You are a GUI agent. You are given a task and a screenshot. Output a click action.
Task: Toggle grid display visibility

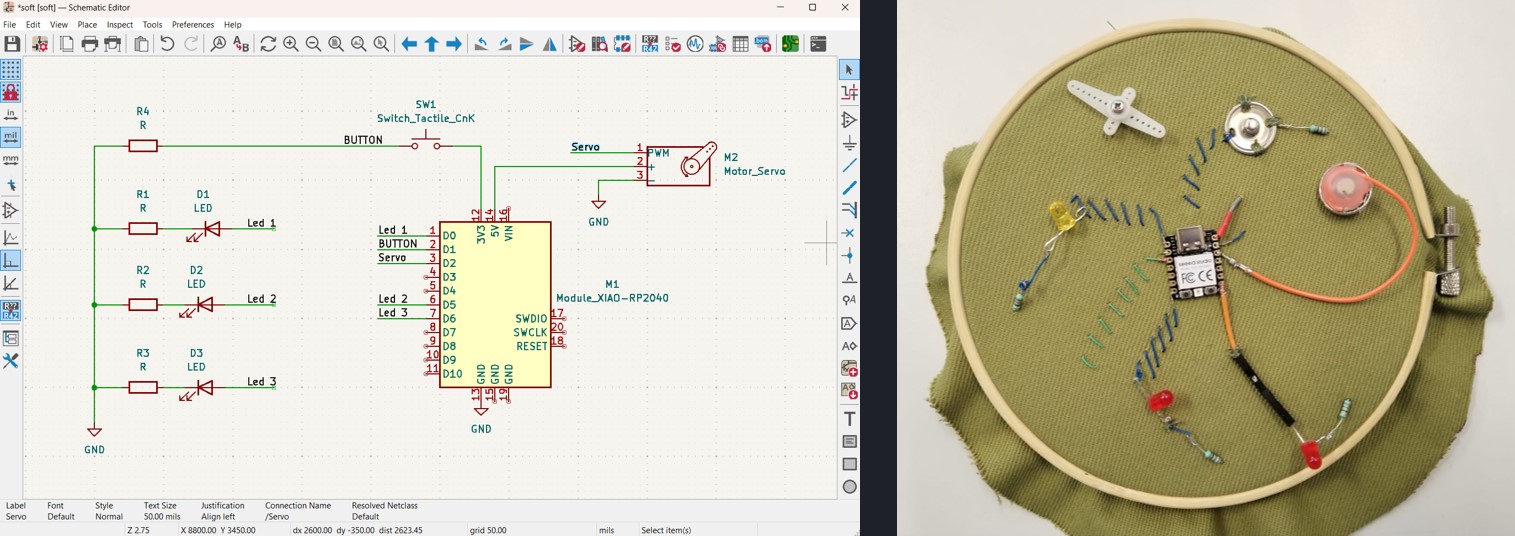click(10, 70)
